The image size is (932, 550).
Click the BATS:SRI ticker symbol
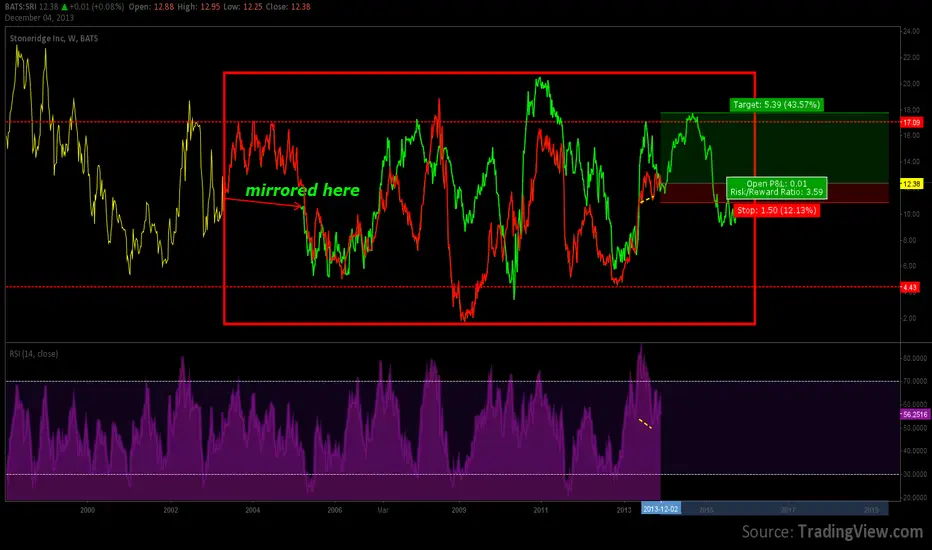[21, 7]
